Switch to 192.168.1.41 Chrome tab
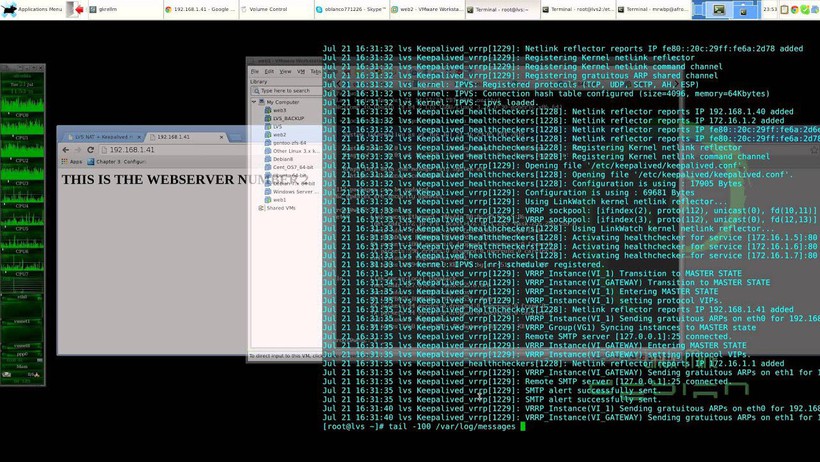820x462 pixels. (186, 137)
